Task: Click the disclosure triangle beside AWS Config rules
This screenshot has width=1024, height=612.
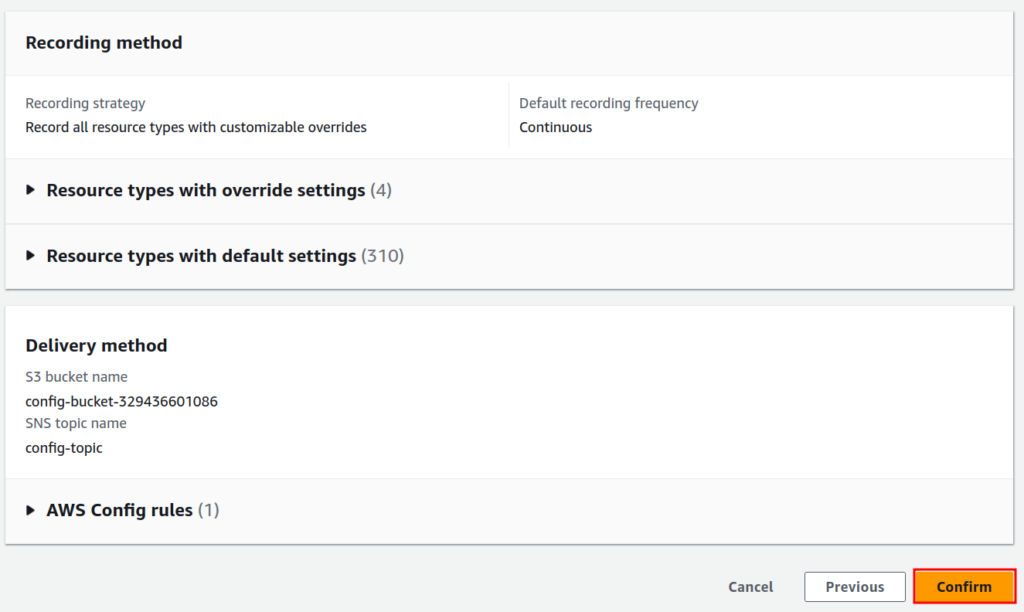Action: (29, 510)
